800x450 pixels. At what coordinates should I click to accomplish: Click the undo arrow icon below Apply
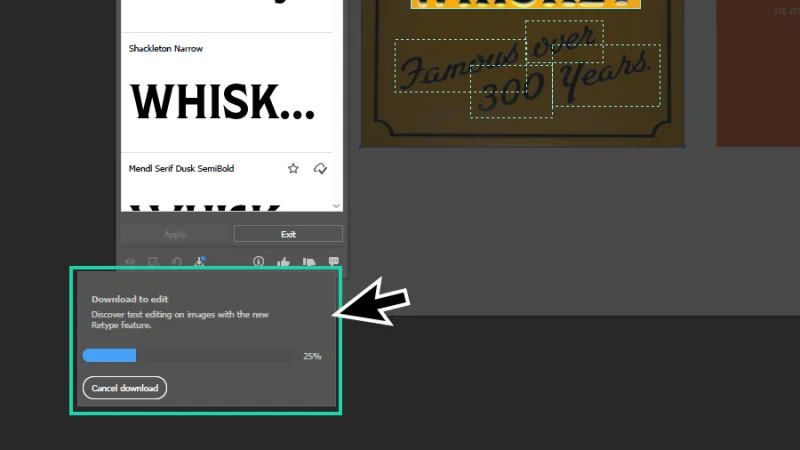click(176, 262)
